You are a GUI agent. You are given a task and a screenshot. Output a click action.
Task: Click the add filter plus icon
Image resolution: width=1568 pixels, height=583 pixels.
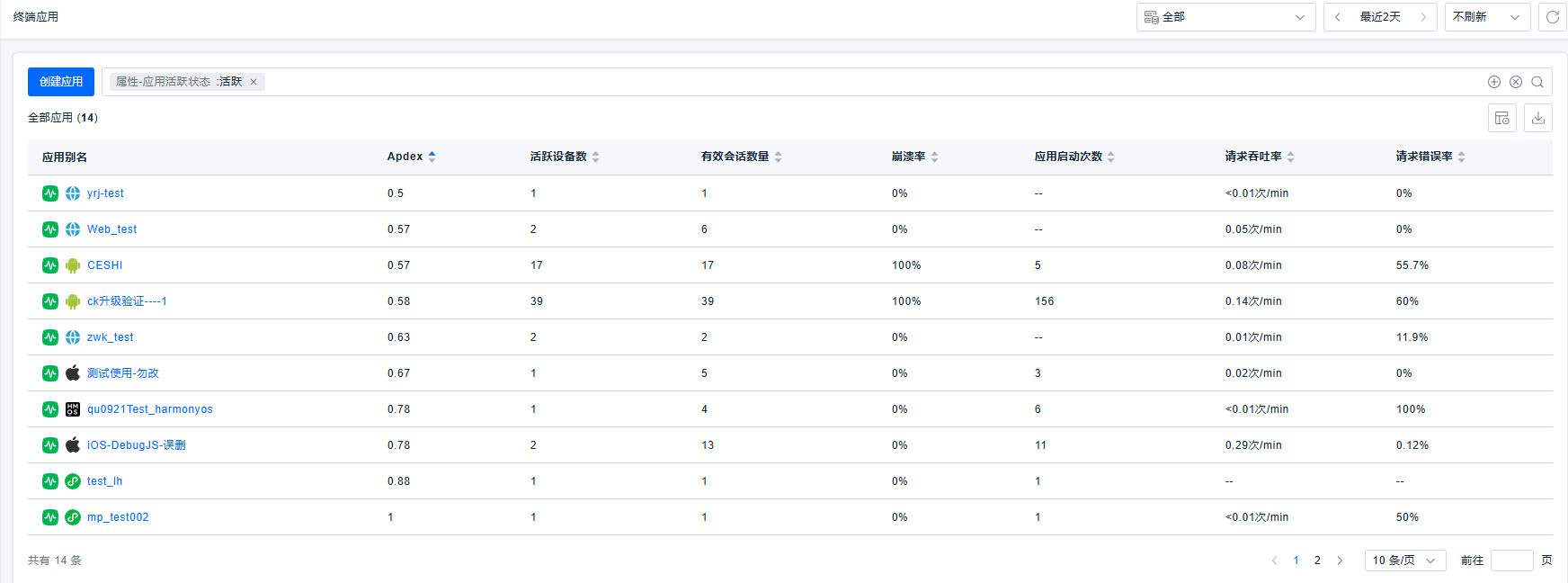point(1494,82)
